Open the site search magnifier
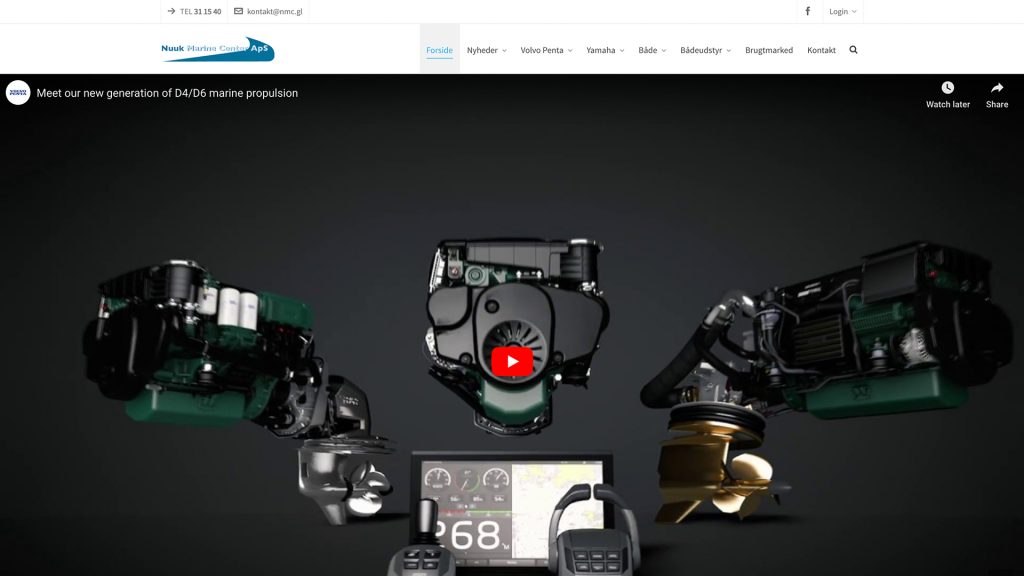The height and width of the screenshot is (576, 1024). pyautogui.click(x=852, y=48)
